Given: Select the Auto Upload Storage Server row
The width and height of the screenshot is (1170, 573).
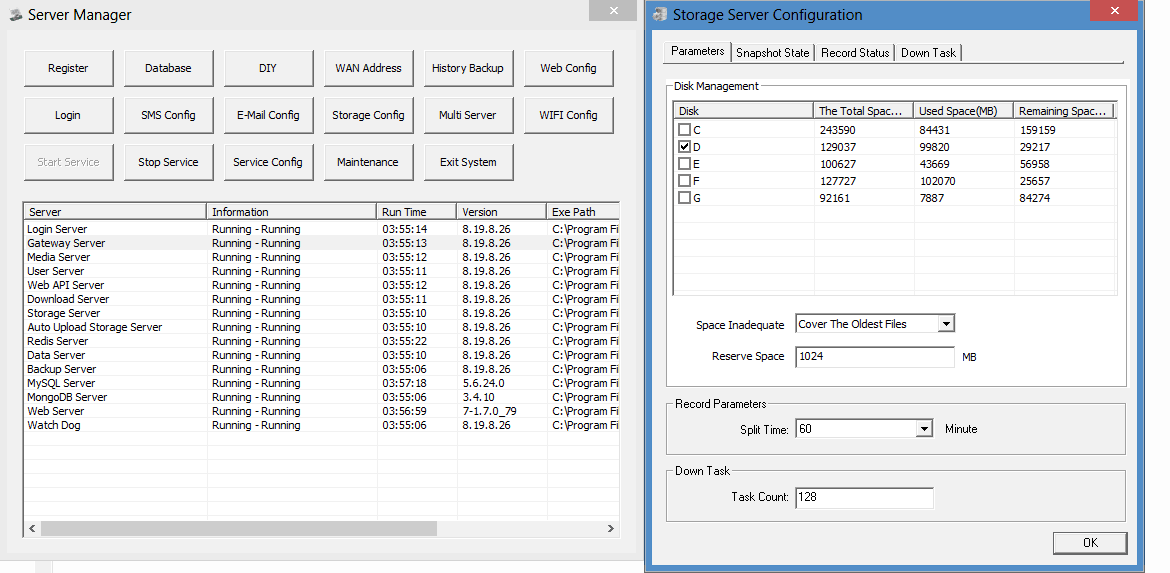Looking at the screenshot, I should click(x=322, y=327).
